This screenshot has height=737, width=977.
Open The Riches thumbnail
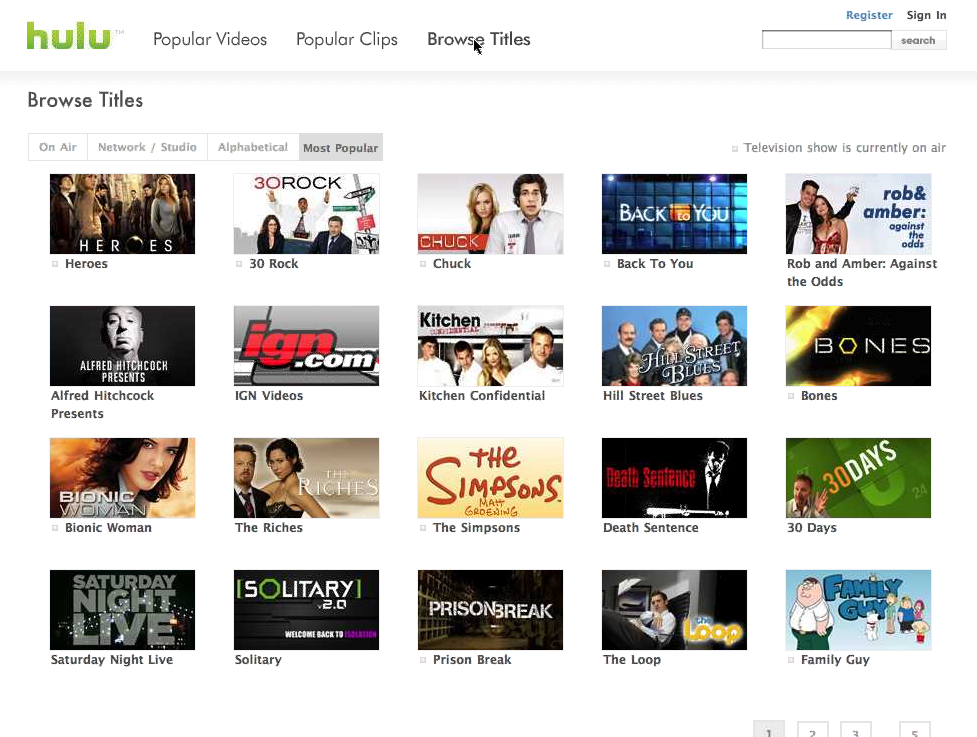click(x=307, y=478)
